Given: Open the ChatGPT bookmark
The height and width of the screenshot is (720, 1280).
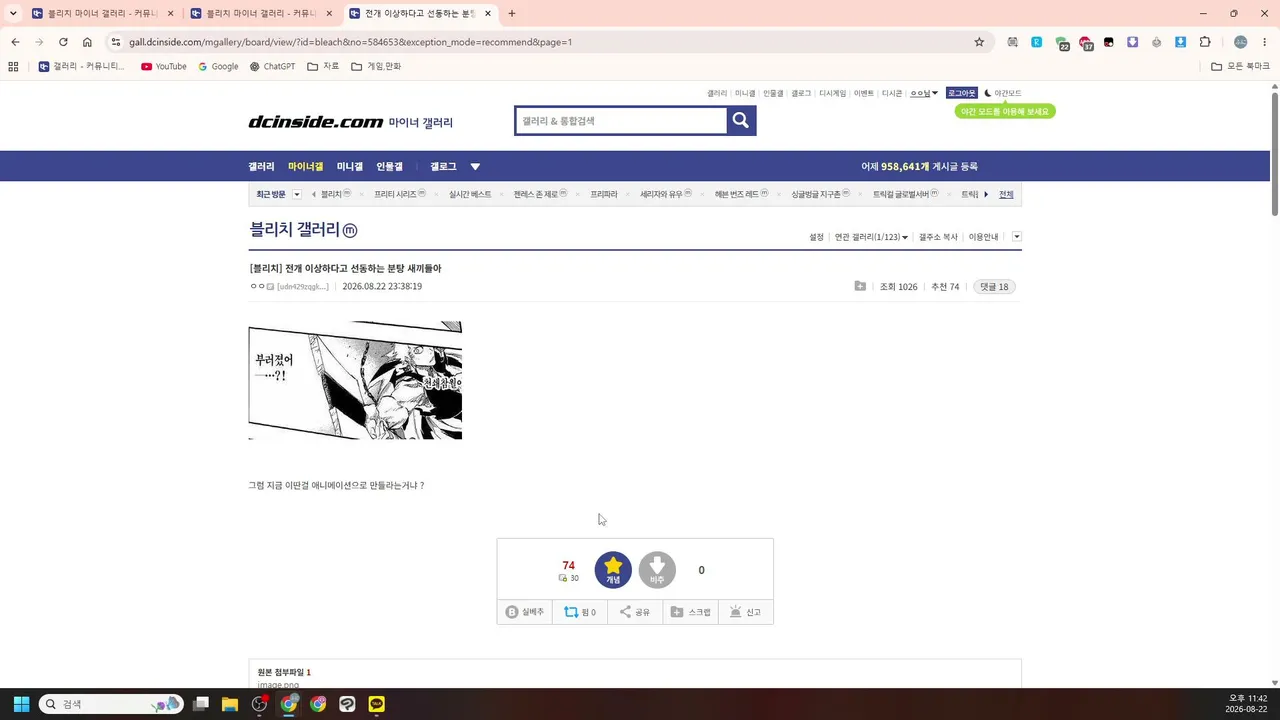Looking at the screenshot, I should pos(272,67).
